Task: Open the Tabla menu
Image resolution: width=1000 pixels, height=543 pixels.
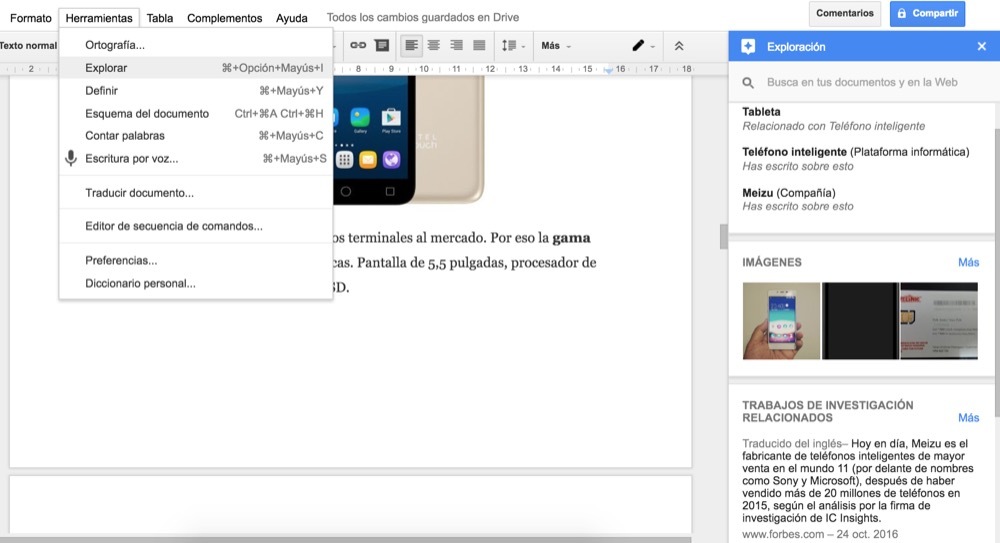Action: point(159,18)
